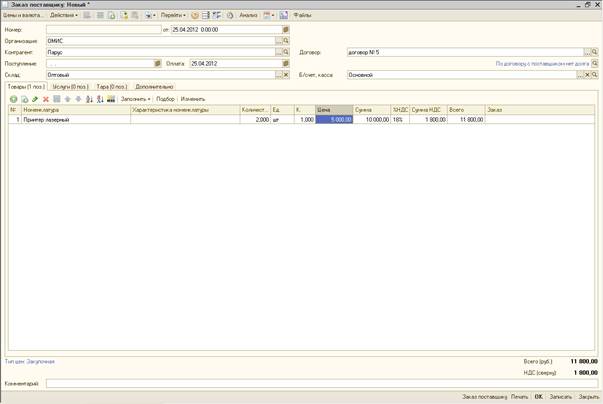Click the Записать button

[560, 397]
